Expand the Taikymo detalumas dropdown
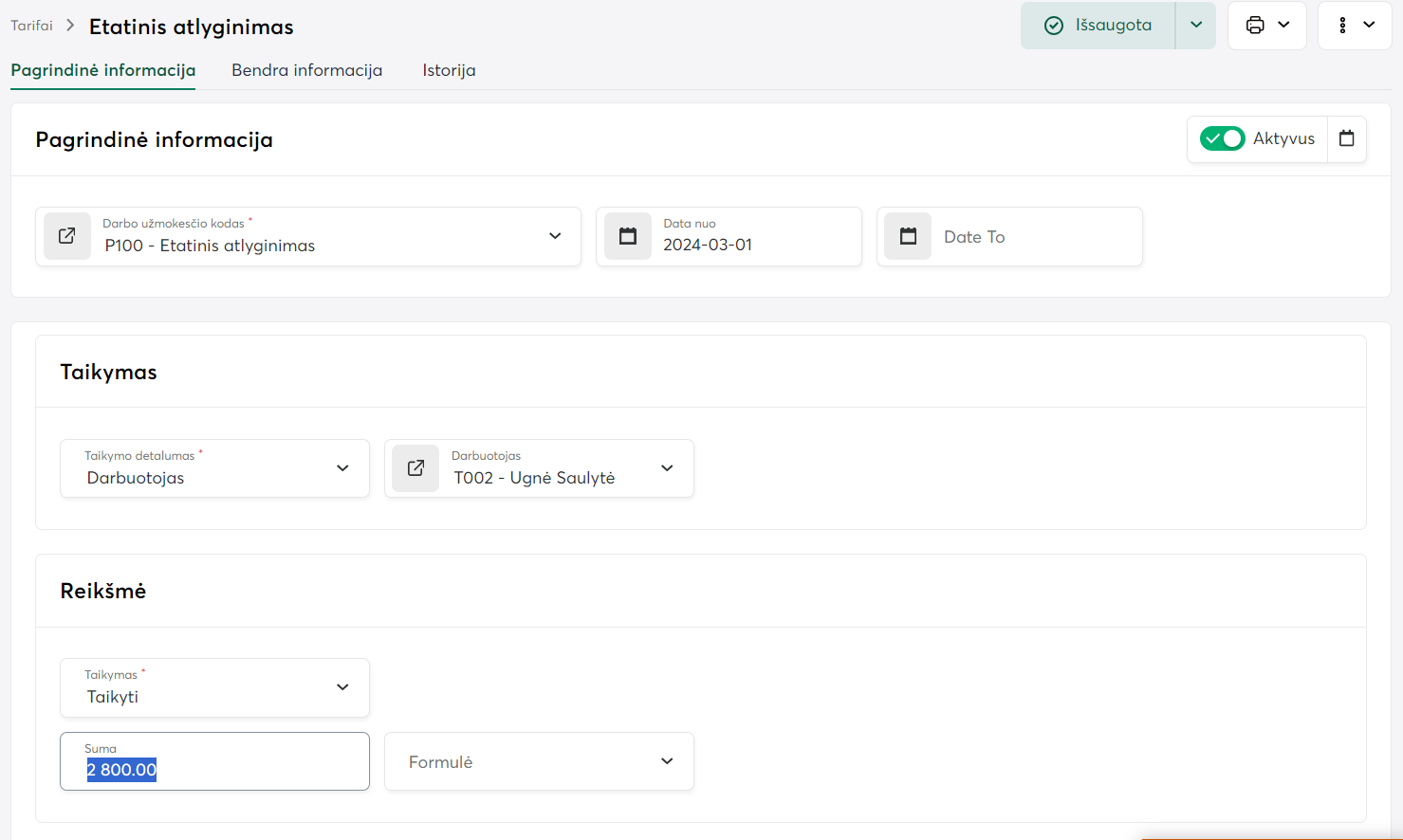Screen dimensions: 1403x840 tap(342, 468)
